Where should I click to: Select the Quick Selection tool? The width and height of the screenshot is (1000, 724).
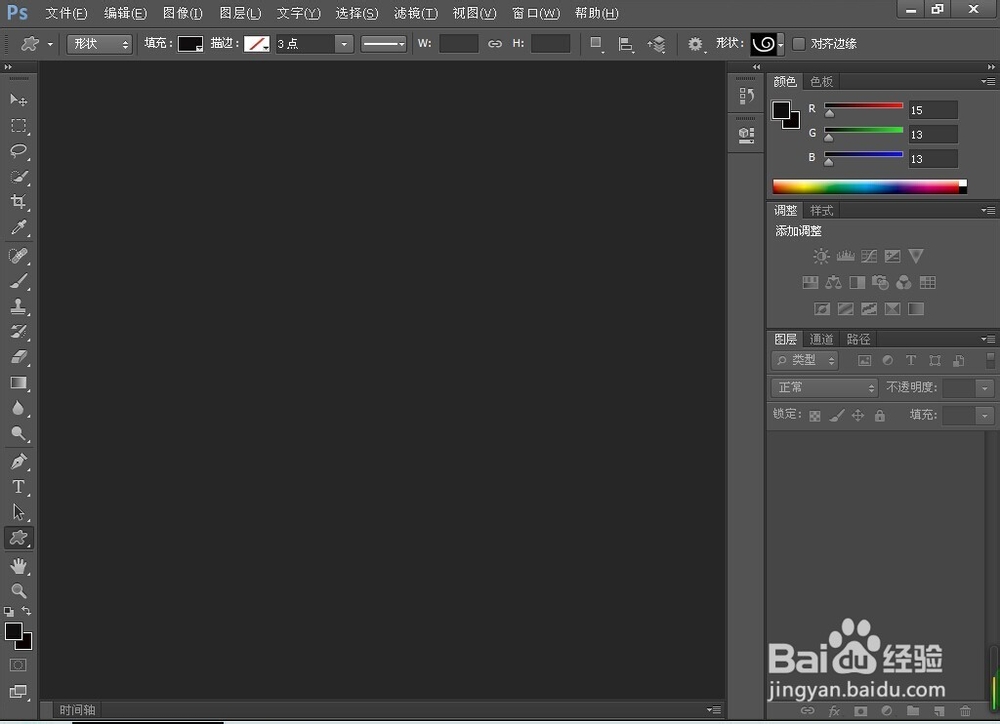coord(18,177)
